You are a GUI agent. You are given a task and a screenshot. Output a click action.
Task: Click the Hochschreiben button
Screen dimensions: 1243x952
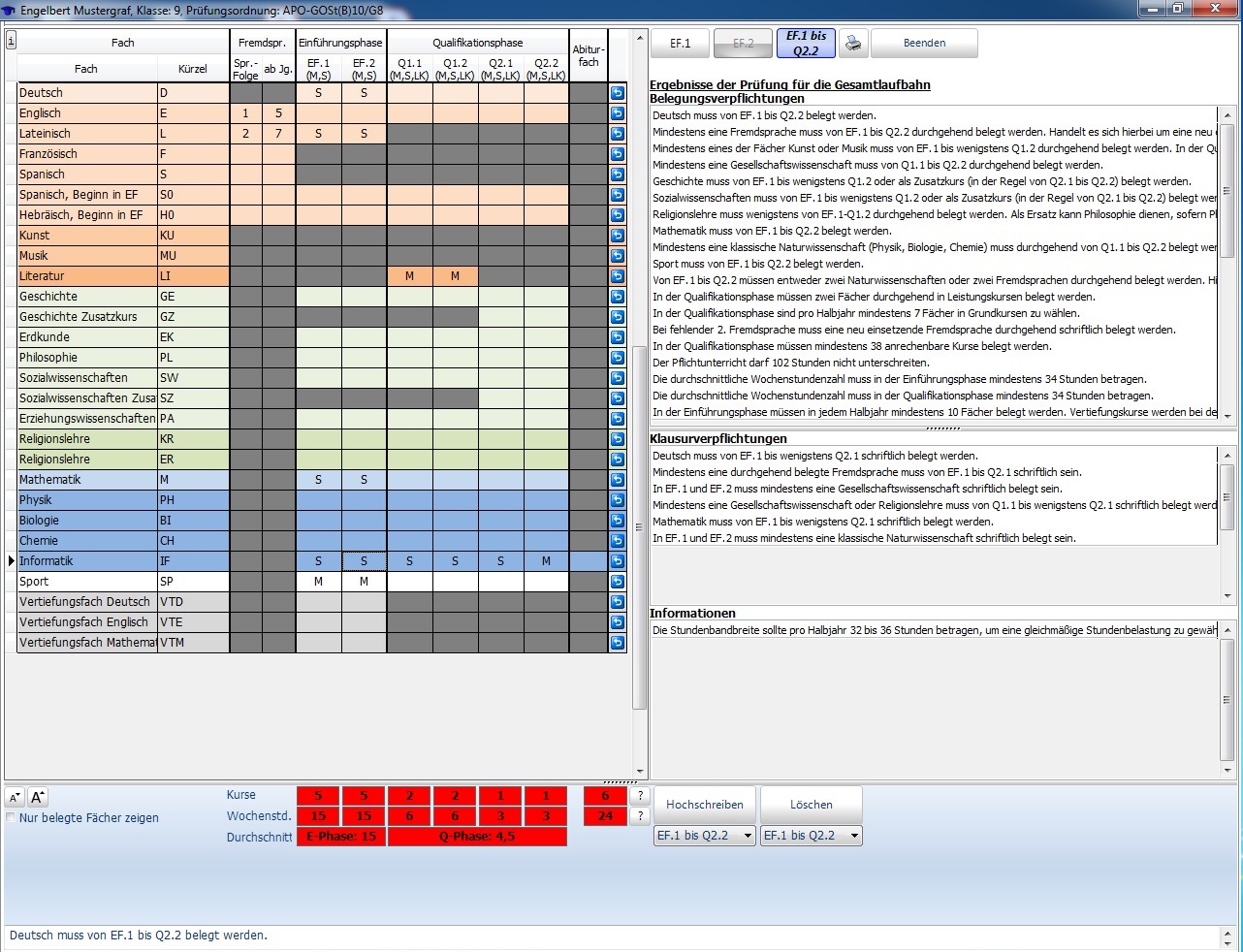click(x=705, y=805)
